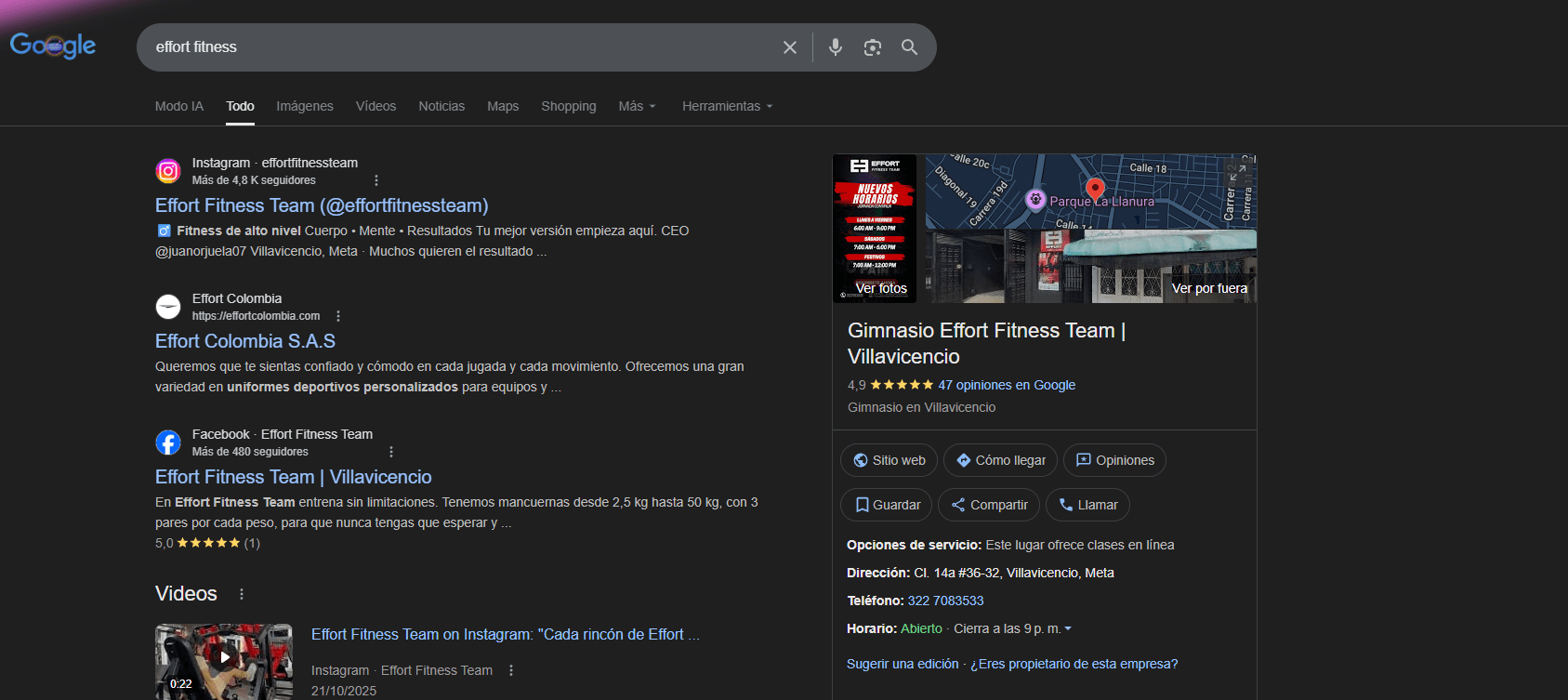
Task: Open Effort Colombia S.A.S link
Action: coord(245,341)
